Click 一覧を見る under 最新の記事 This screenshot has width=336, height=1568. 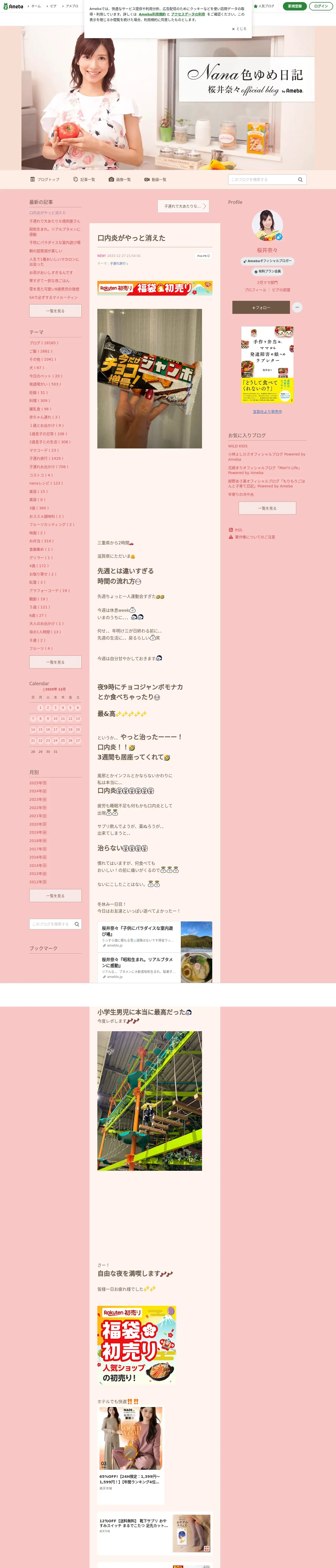tap(55, 311)
